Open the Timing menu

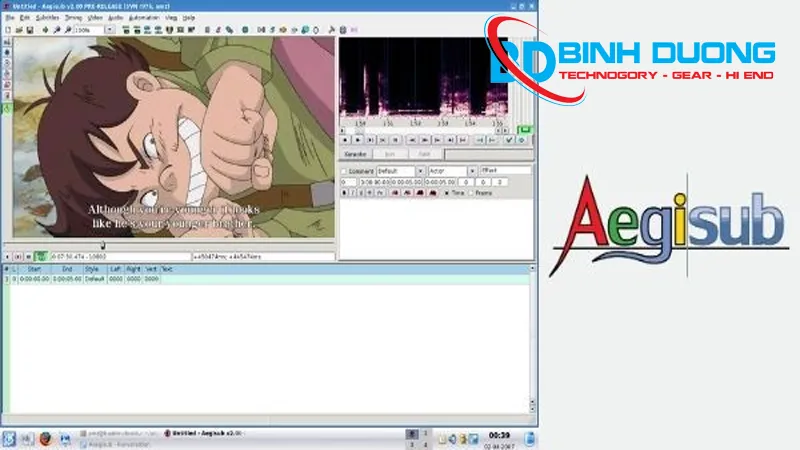point(73,18)
